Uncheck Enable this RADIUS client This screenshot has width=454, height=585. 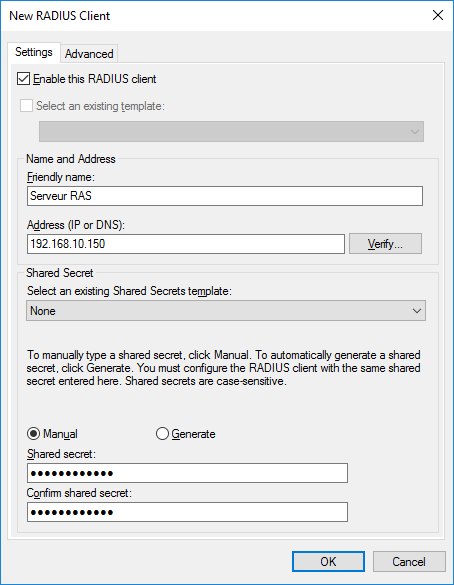point(24,79)
